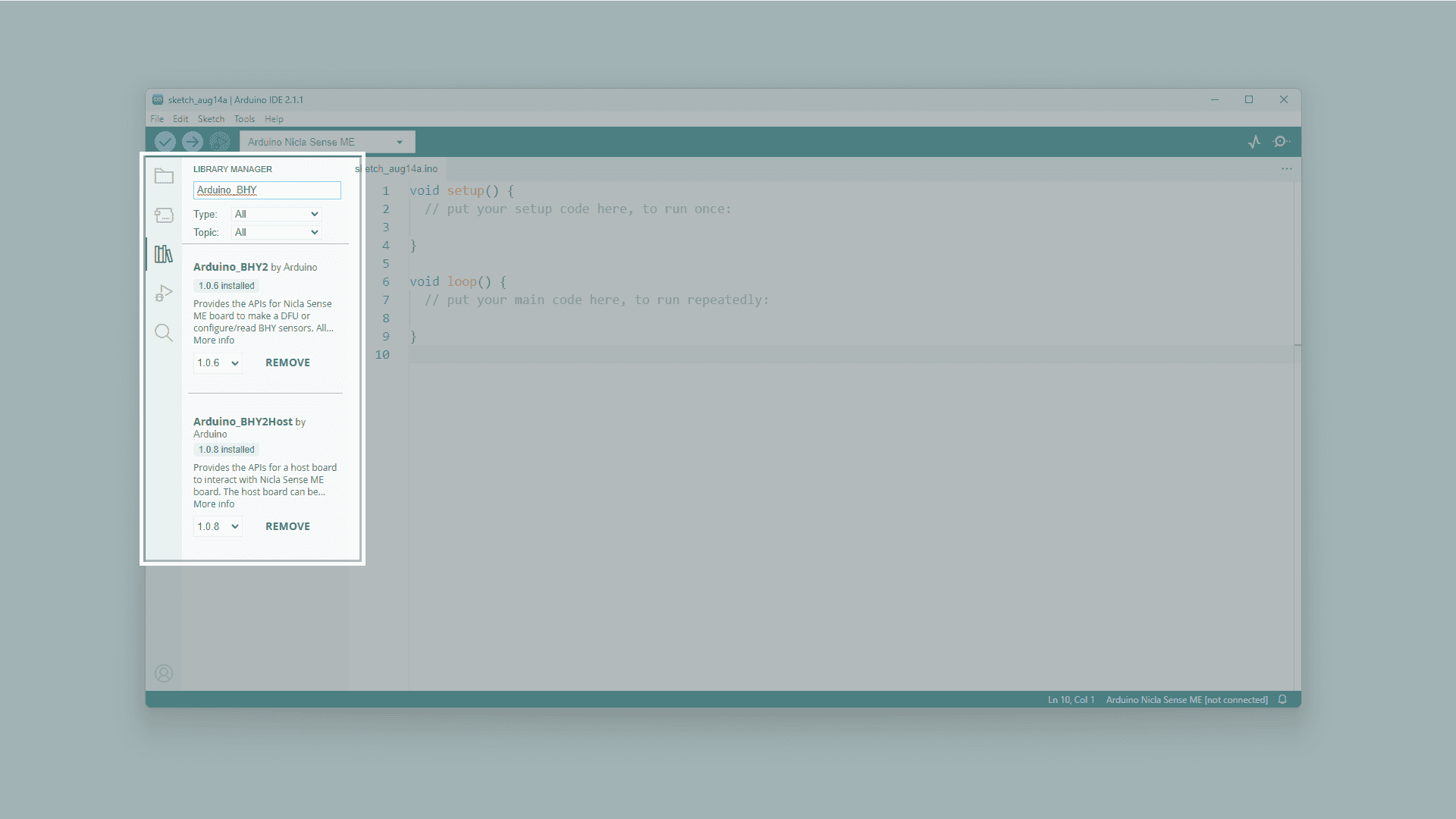Open the Serial Plotter icon
The height and width of the screenshot is (819, 1456).
(1254, 142)
